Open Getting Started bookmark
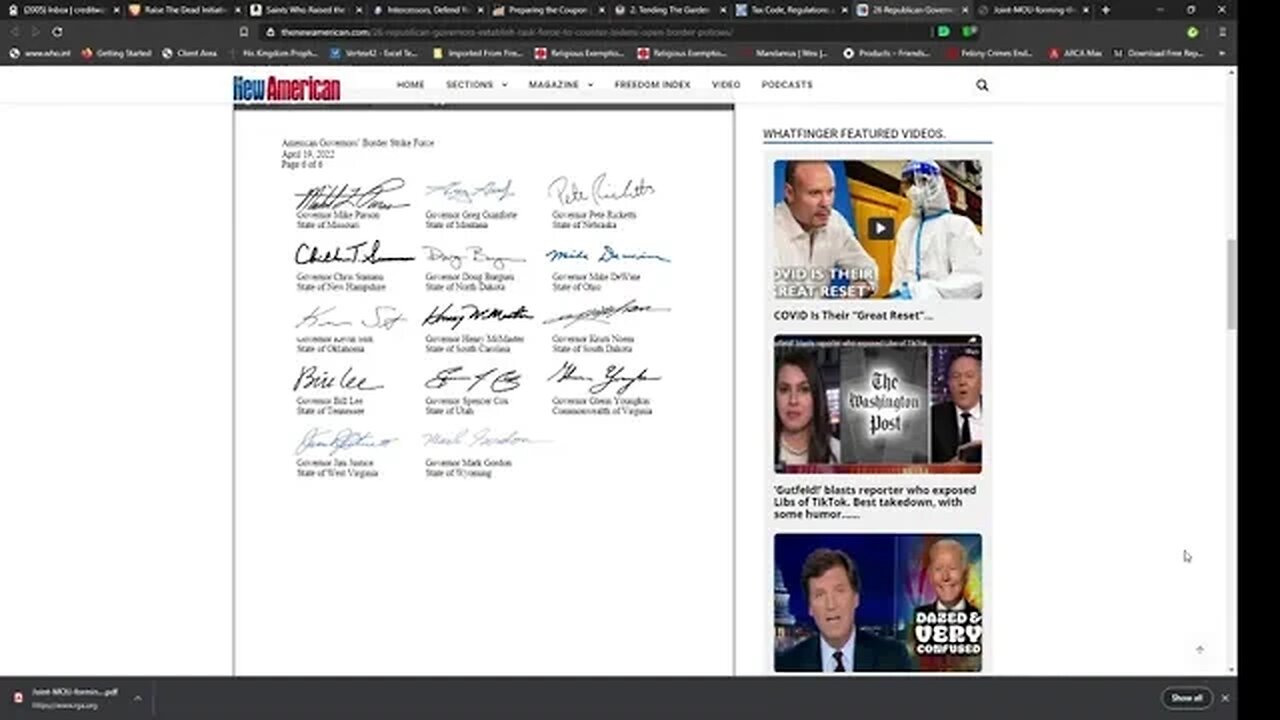The width and height of the screenshot is (1280, 720). (116, 53)
